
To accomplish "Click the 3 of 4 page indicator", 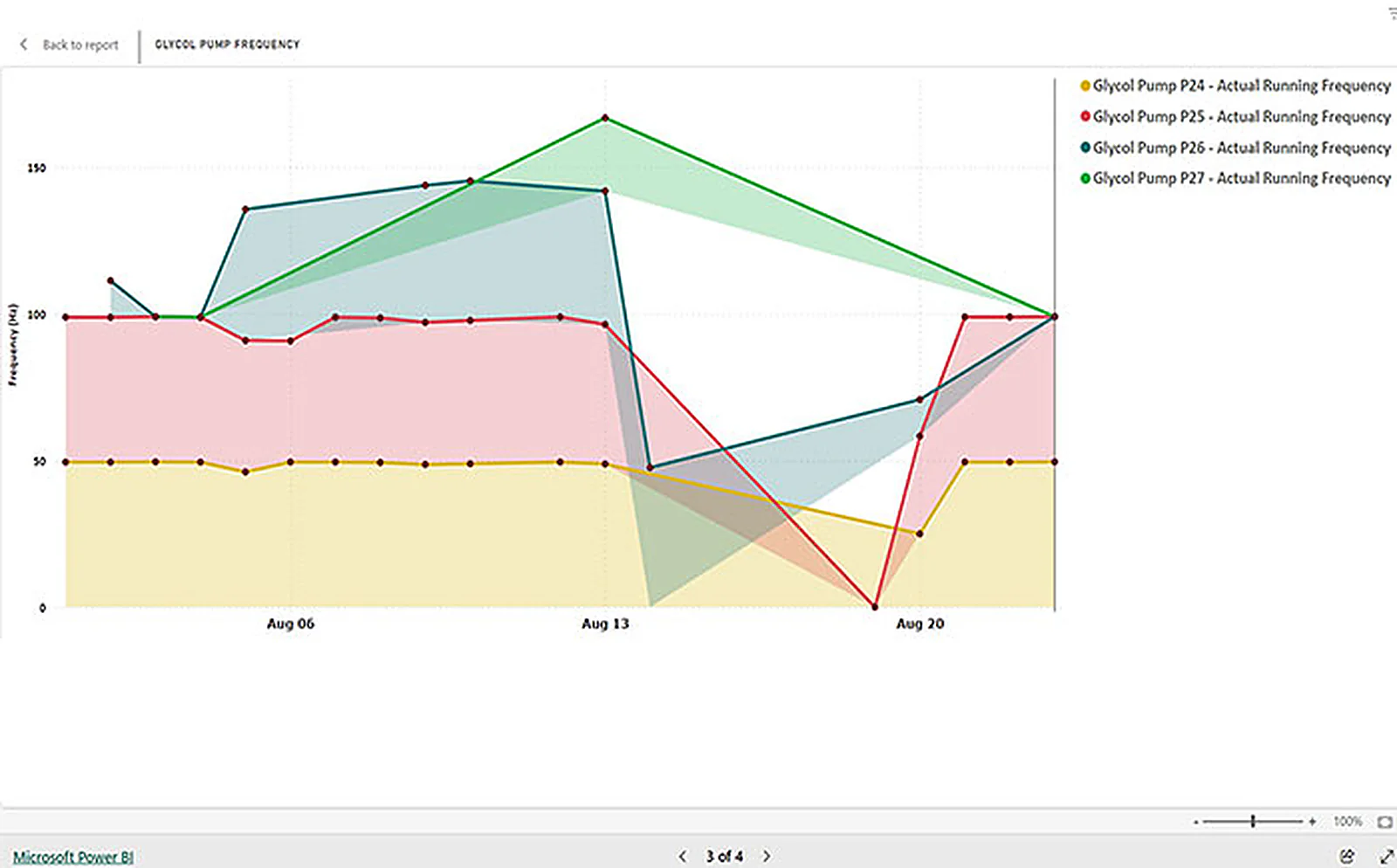I will [x=725, y=856].
